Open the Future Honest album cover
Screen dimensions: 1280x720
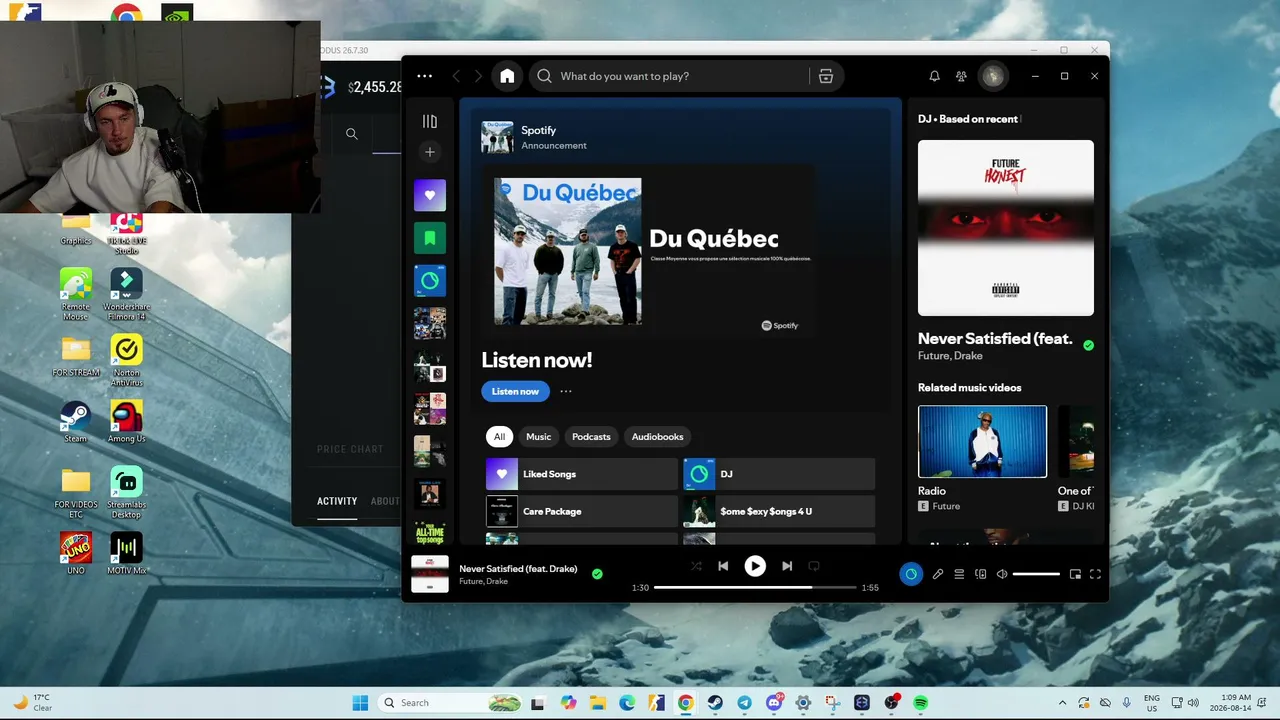(x=1006, y=228)
